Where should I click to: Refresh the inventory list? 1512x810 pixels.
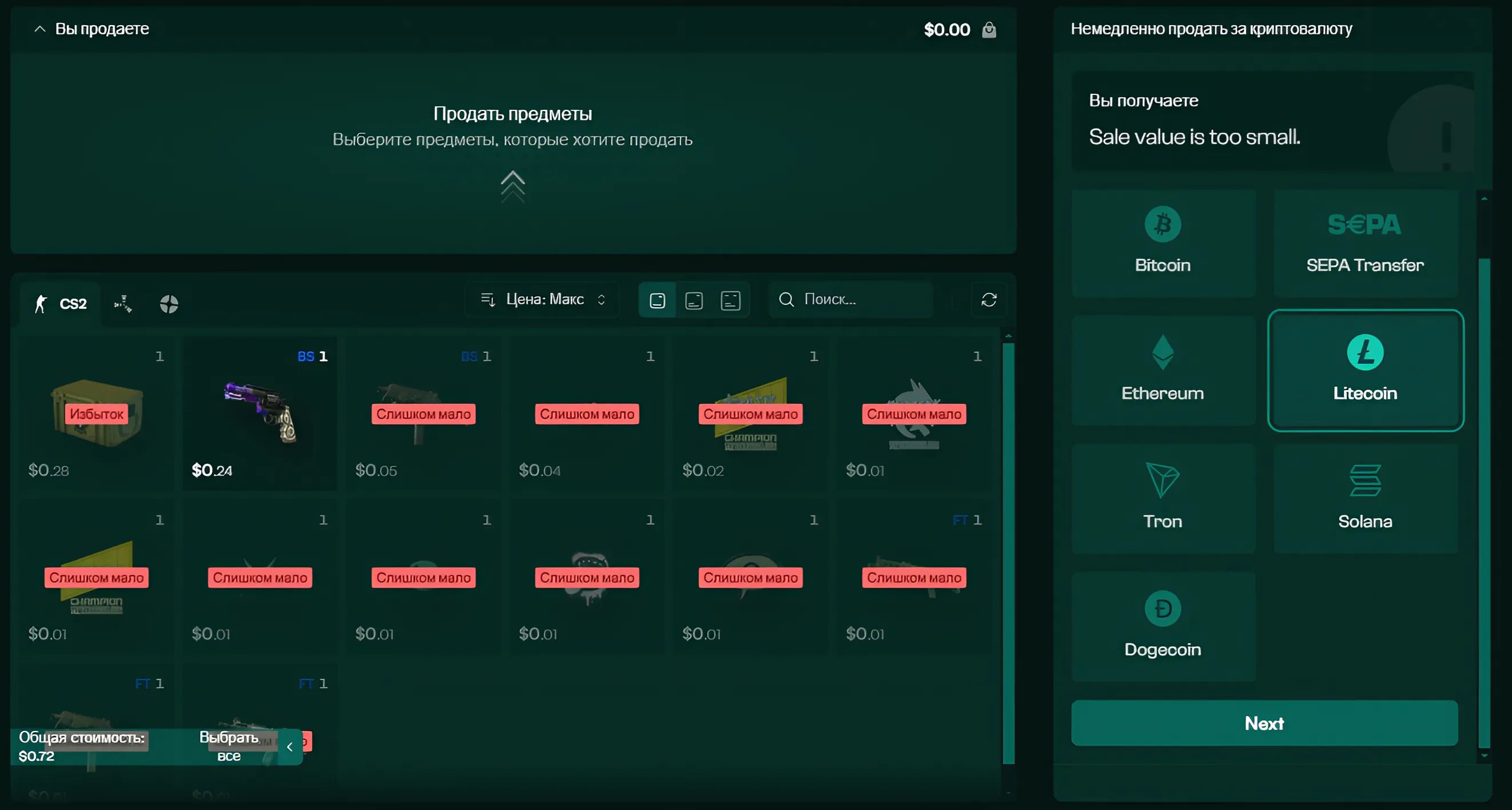989,299
